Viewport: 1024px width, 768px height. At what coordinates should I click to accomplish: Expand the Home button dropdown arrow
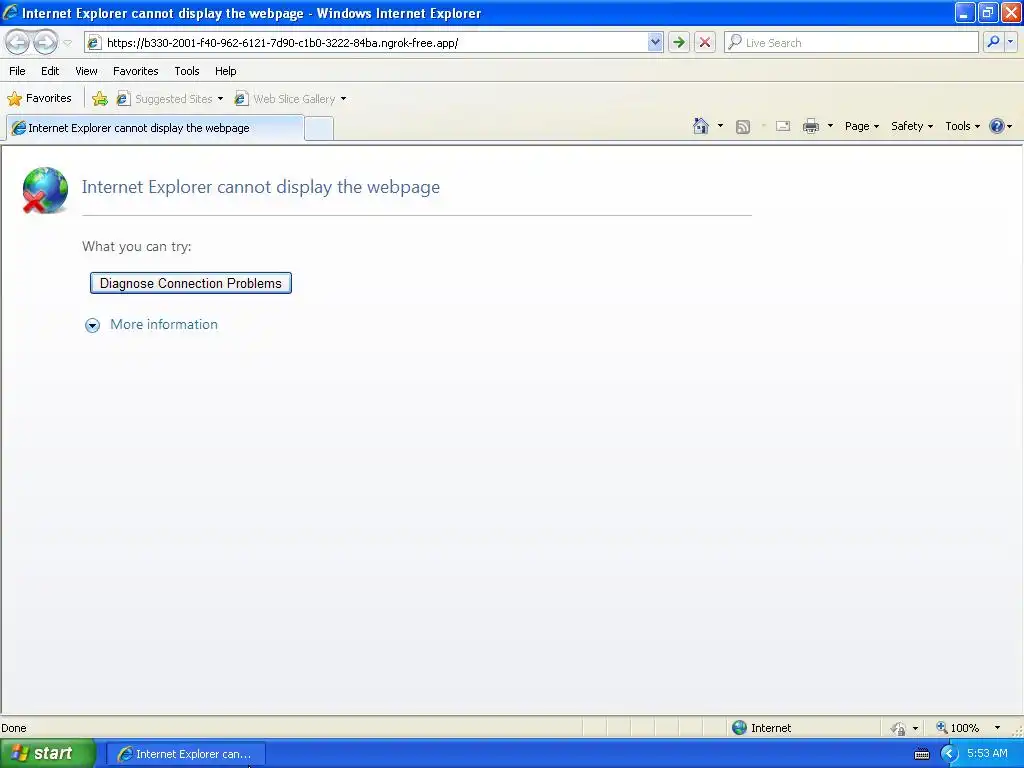pyautogui.click(x=720, y=126)
